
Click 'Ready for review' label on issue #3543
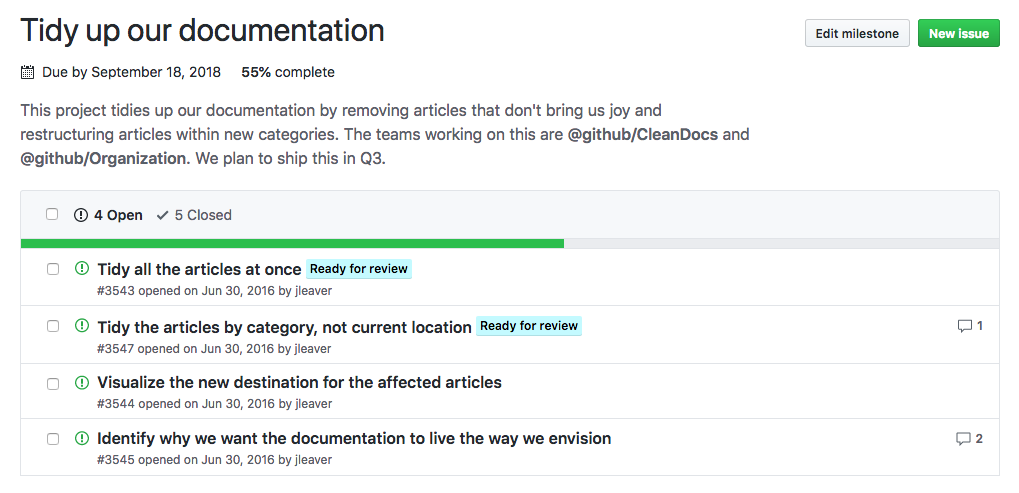click(x=358, y=269)
